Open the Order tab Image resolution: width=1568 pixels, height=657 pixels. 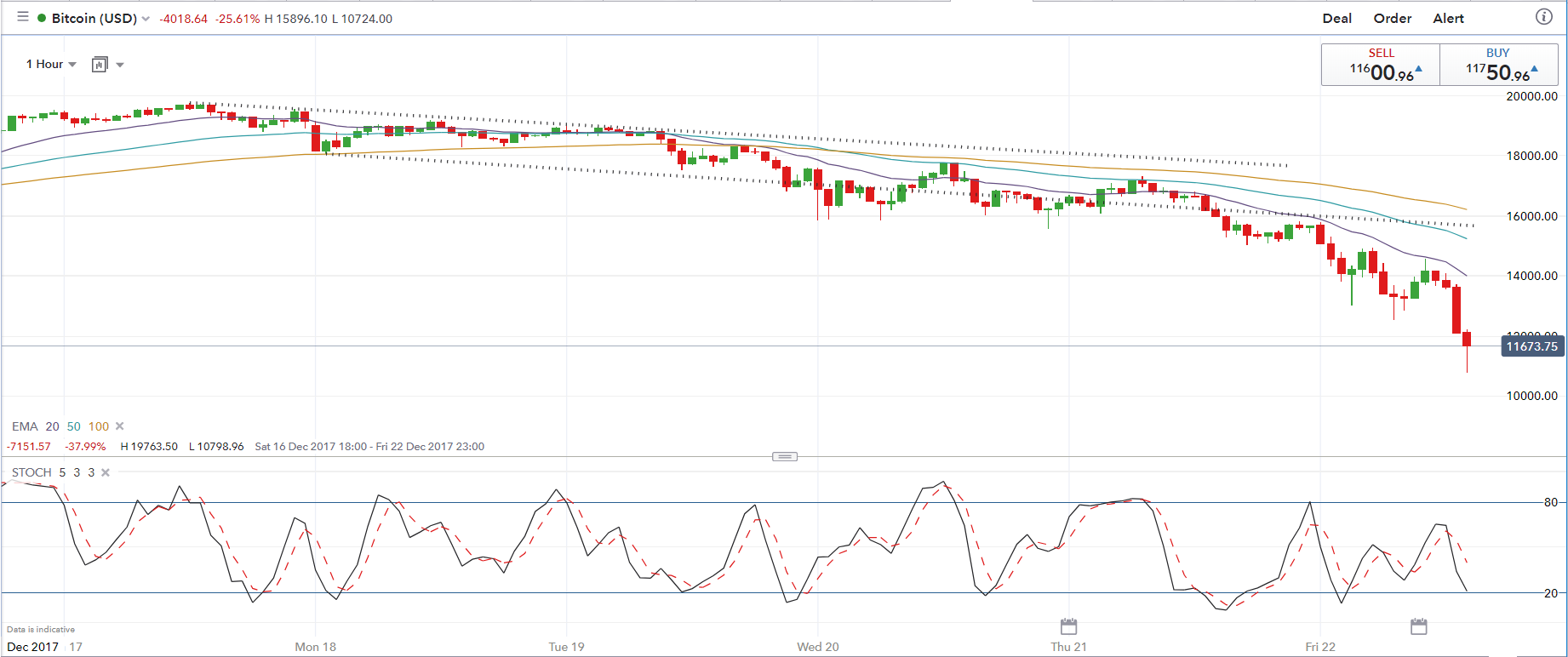click(1393, 19)
